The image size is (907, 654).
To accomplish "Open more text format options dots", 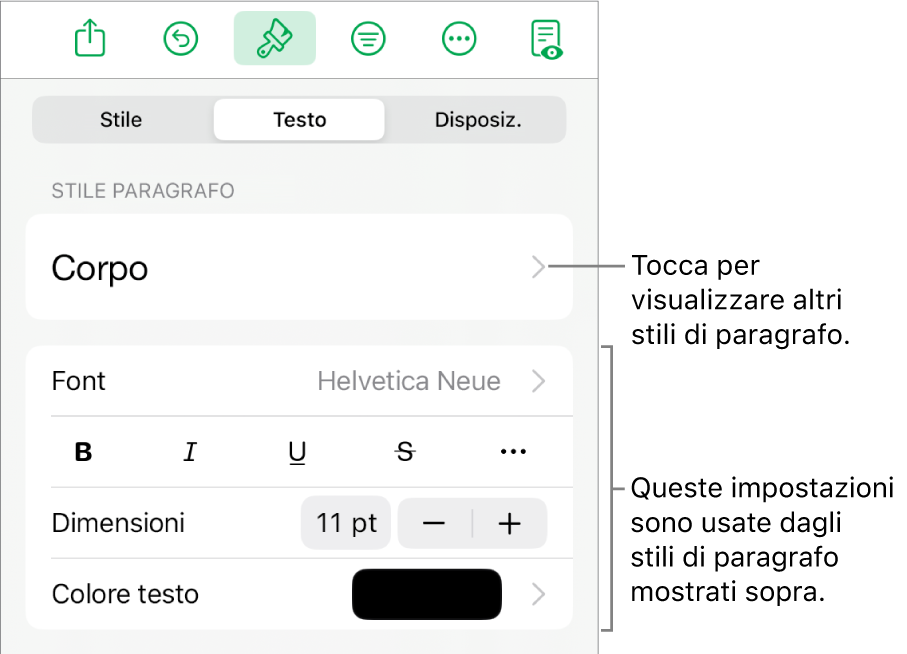I will click(513, 452).
